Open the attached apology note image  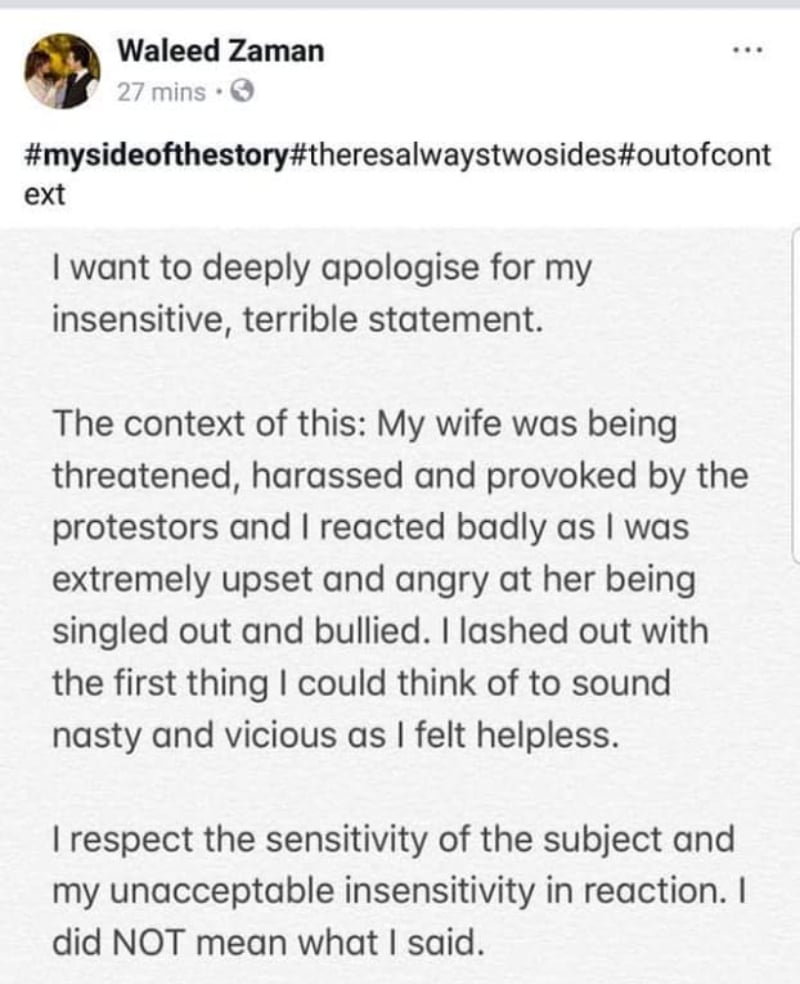(400, 606)
